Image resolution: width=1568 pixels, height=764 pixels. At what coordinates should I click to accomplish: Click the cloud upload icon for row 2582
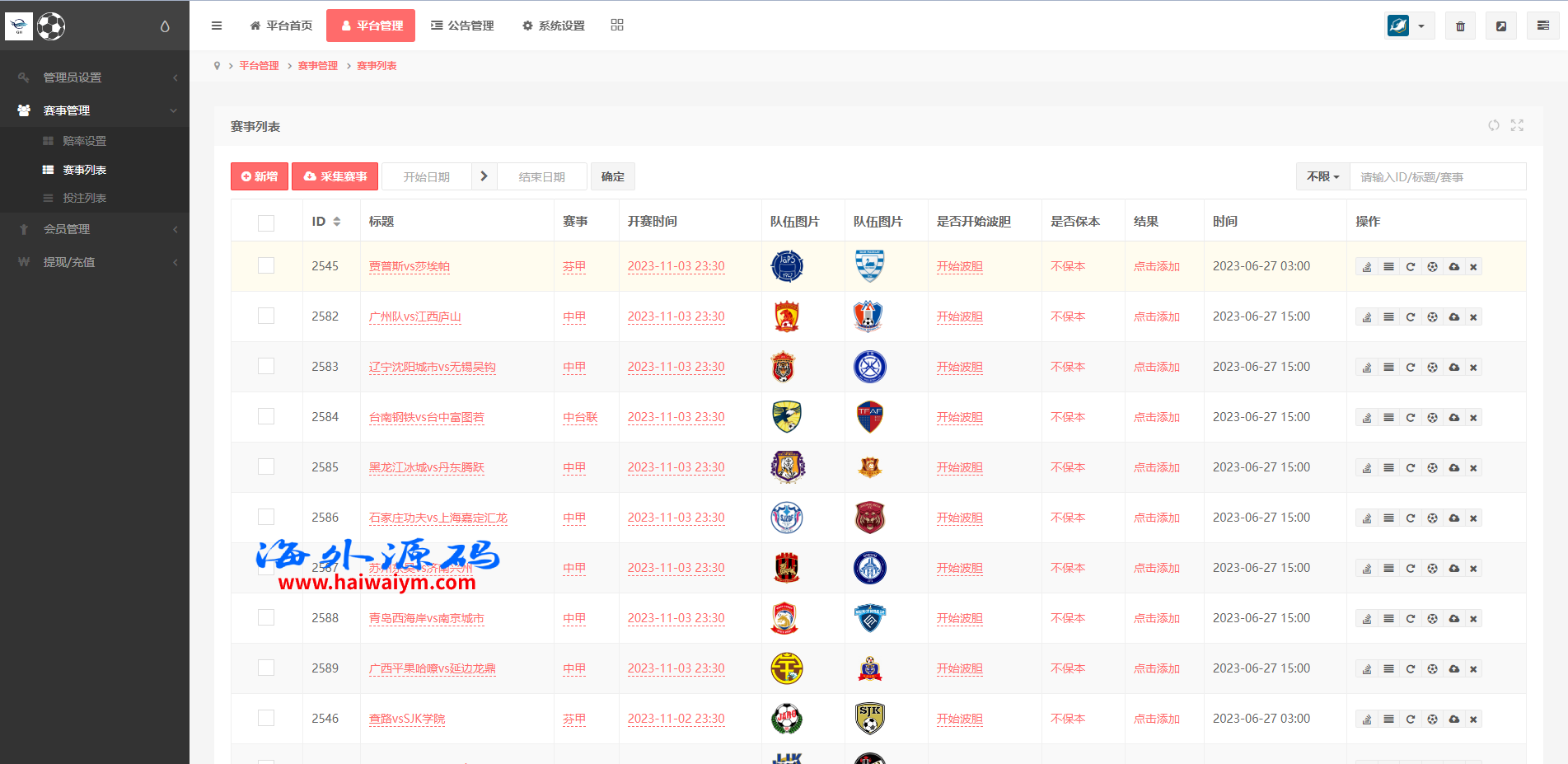pos(1454,317)
